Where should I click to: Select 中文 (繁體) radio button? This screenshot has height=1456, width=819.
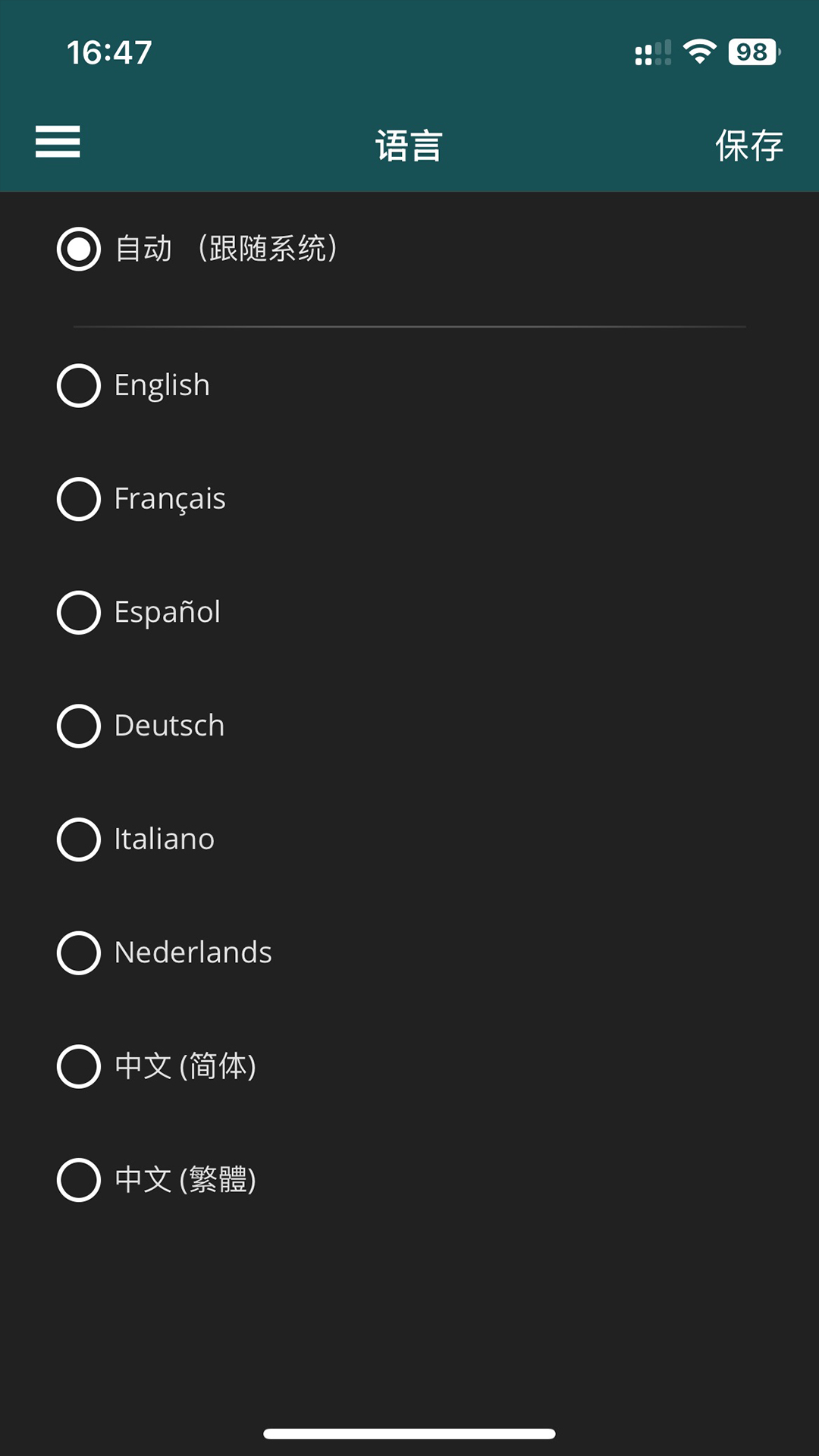click(79, 1180)
